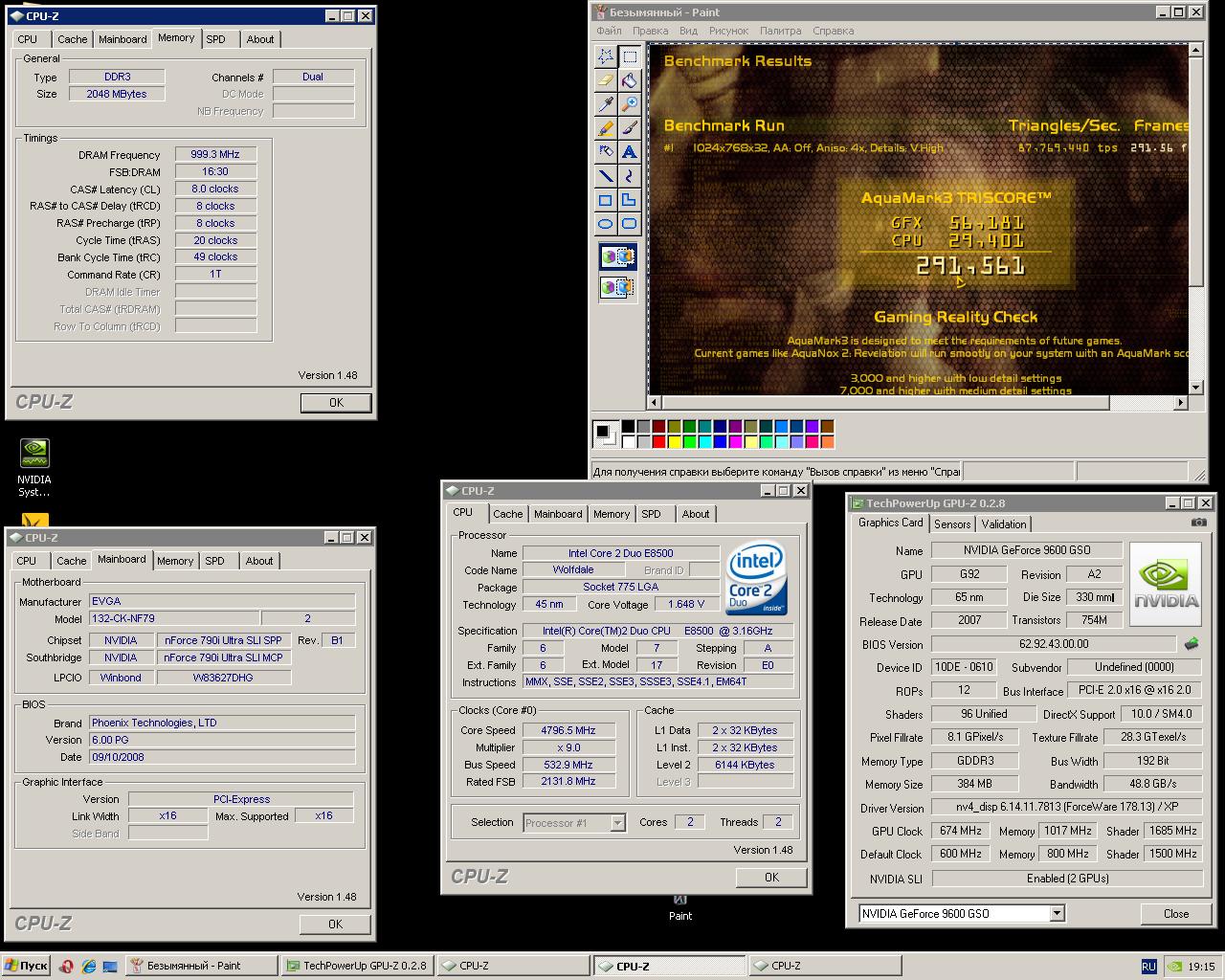Pick the yellow color in Paint palette

point(674,441)
